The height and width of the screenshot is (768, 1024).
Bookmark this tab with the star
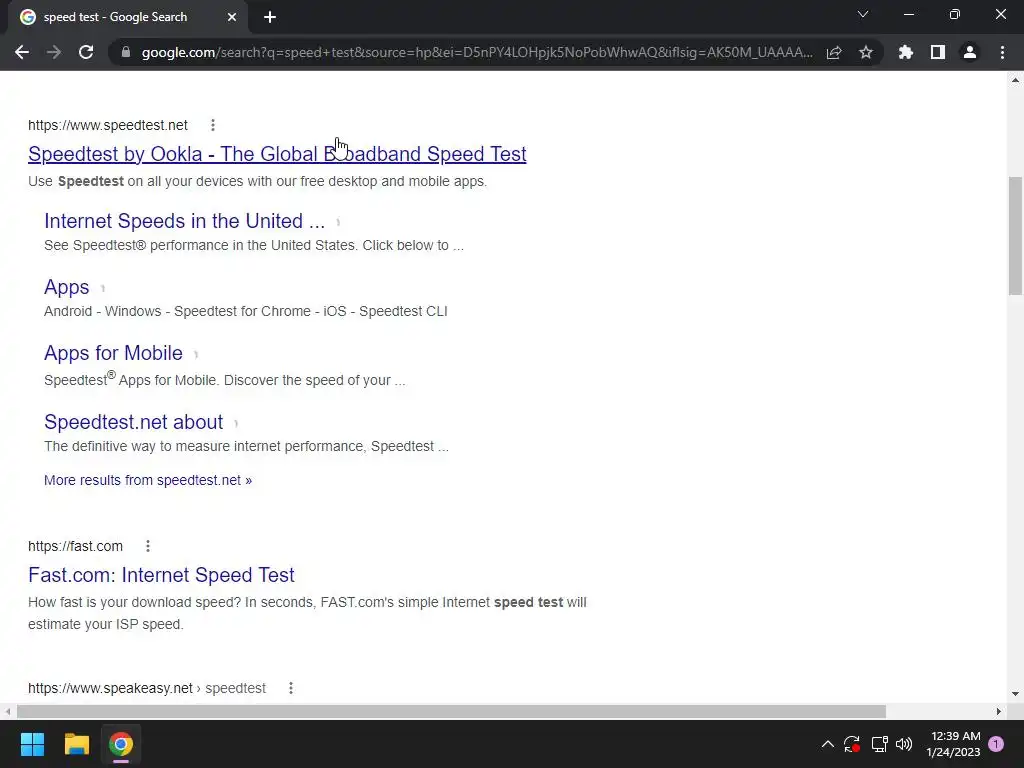point(866,52)
